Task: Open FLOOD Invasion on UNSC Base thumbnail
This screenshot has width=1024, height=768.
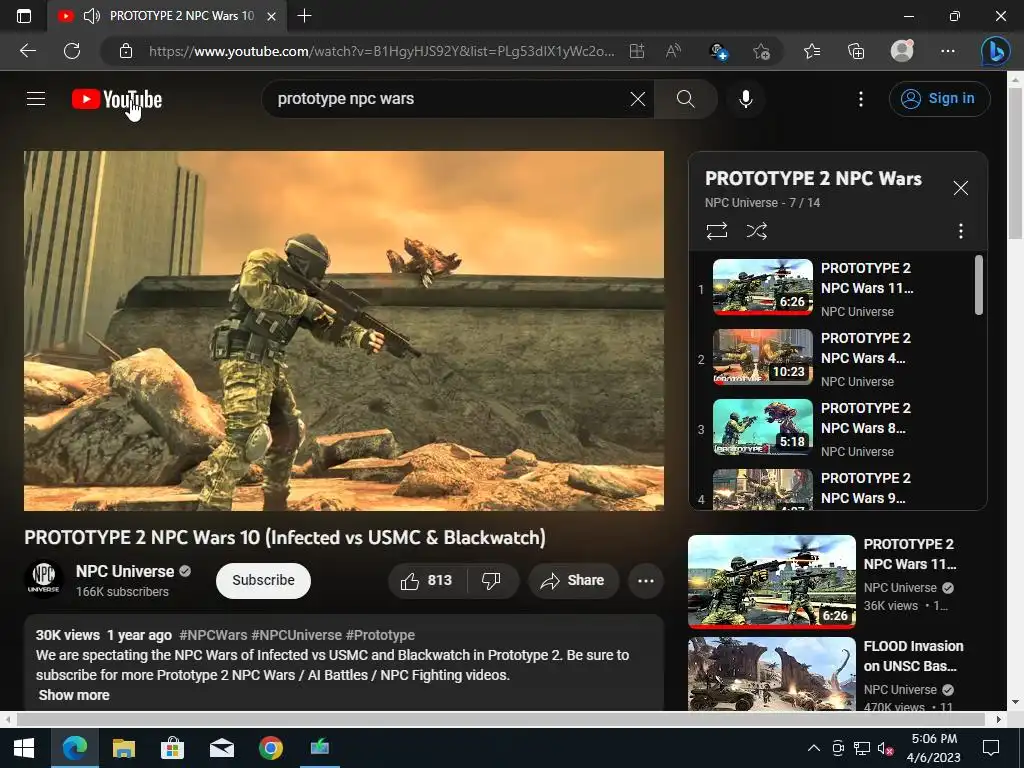Action: (771, 673)
